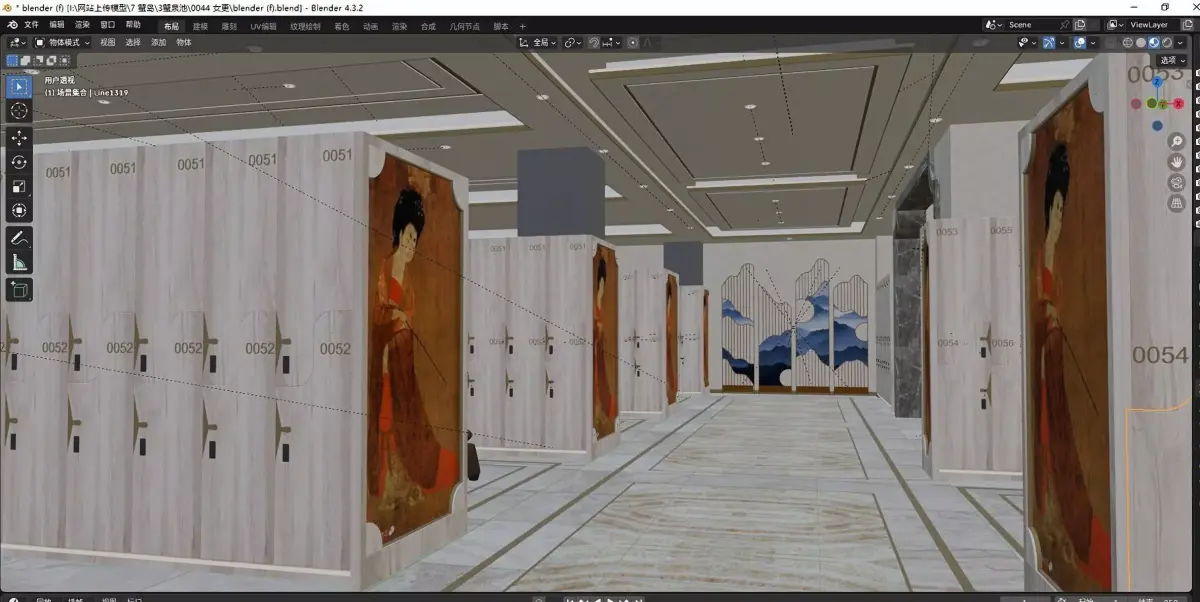Screen dimensions: 1200x602
Task: Expand the shading options dropdown arrow
Action: tap(1180, 43)
